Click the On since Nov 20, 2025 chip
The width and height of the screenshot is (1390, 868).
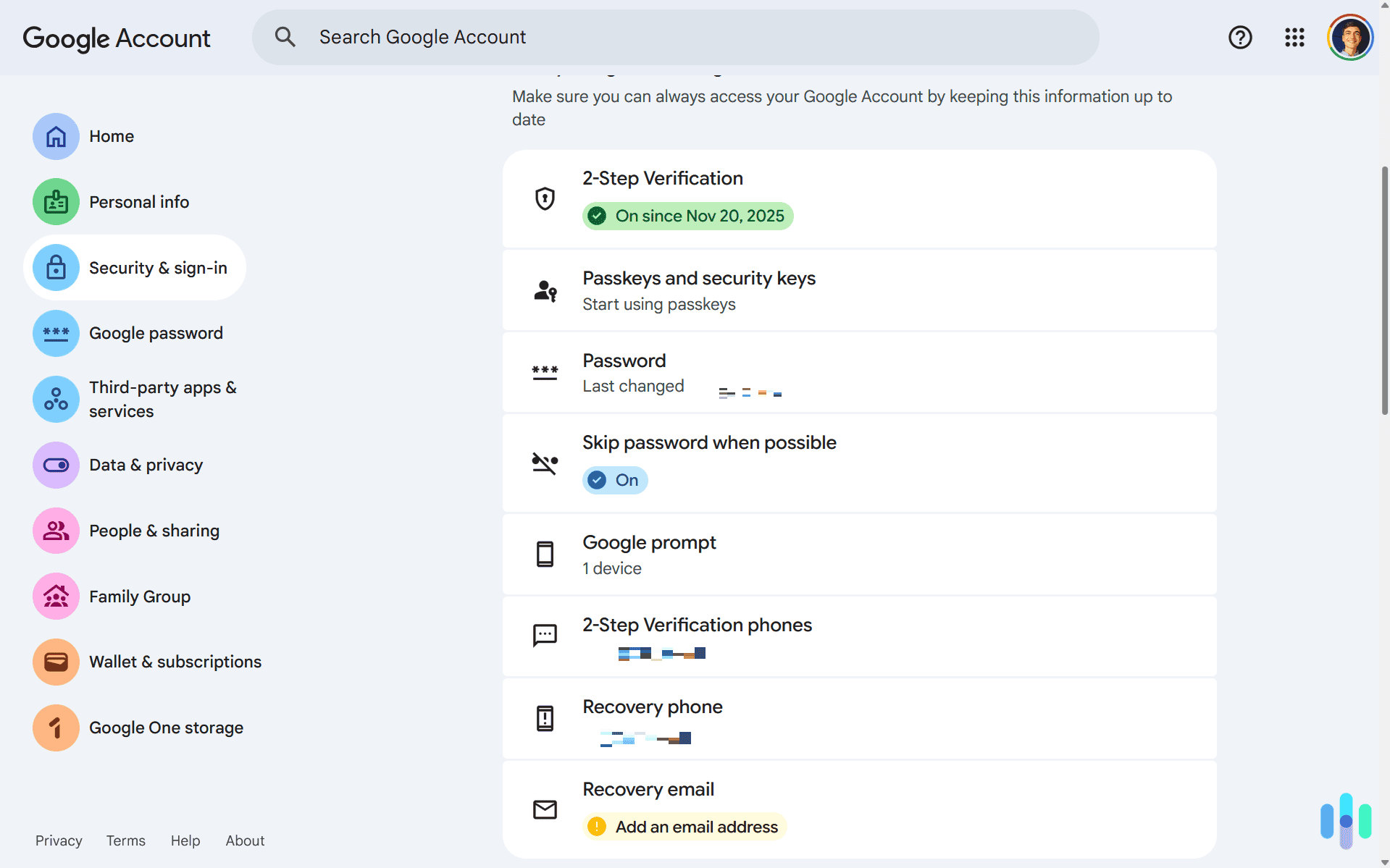pos(687,215)
